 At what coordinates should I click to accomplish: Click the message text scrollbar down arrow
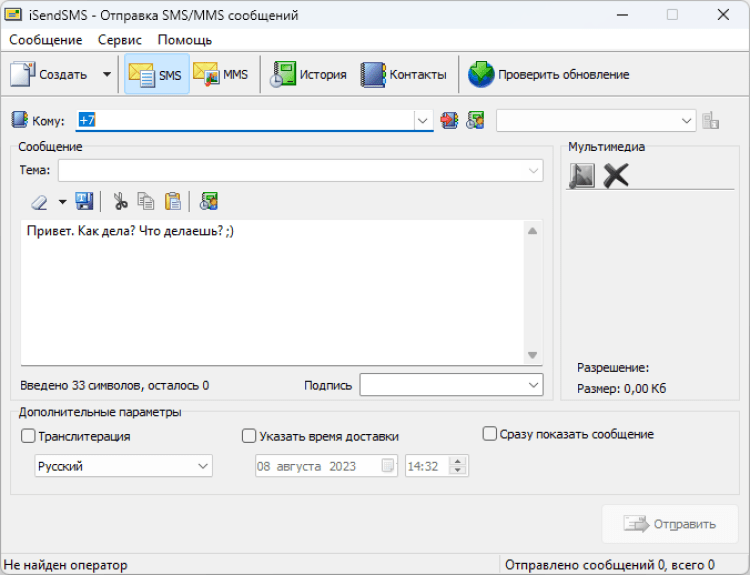point(532,355)
